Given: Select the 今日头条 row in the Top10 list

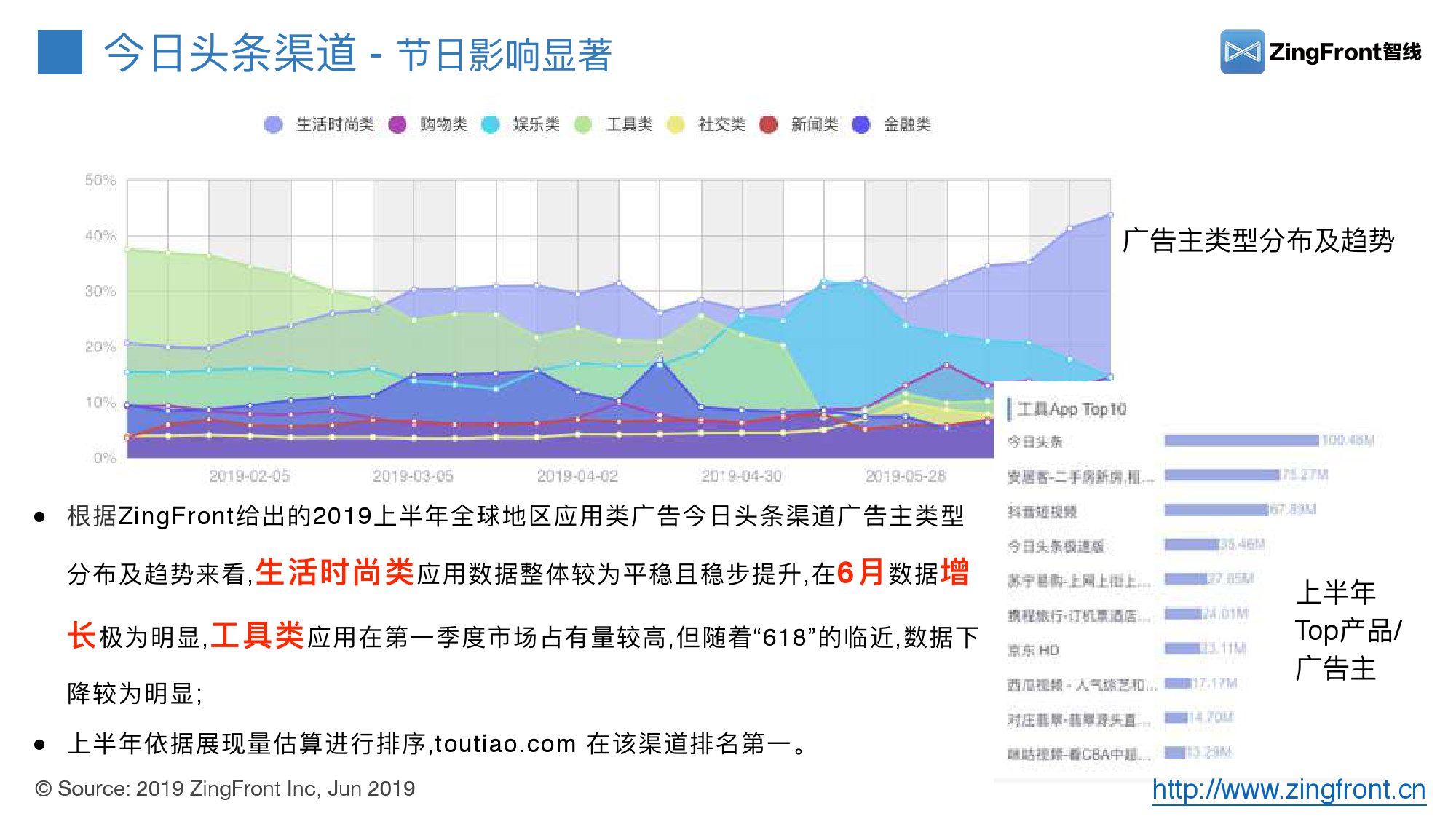Looking at the screenshot, I should (x=1190, y=441).
